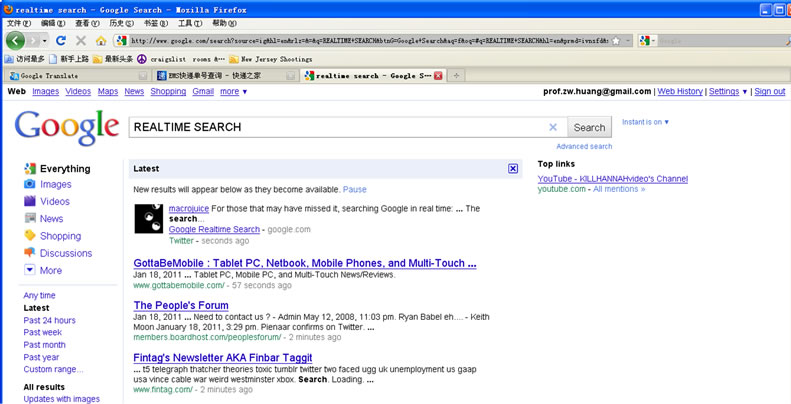
Task: Expand the More options in sidebar
Action: pyautogui.click(x=50, y=270)
